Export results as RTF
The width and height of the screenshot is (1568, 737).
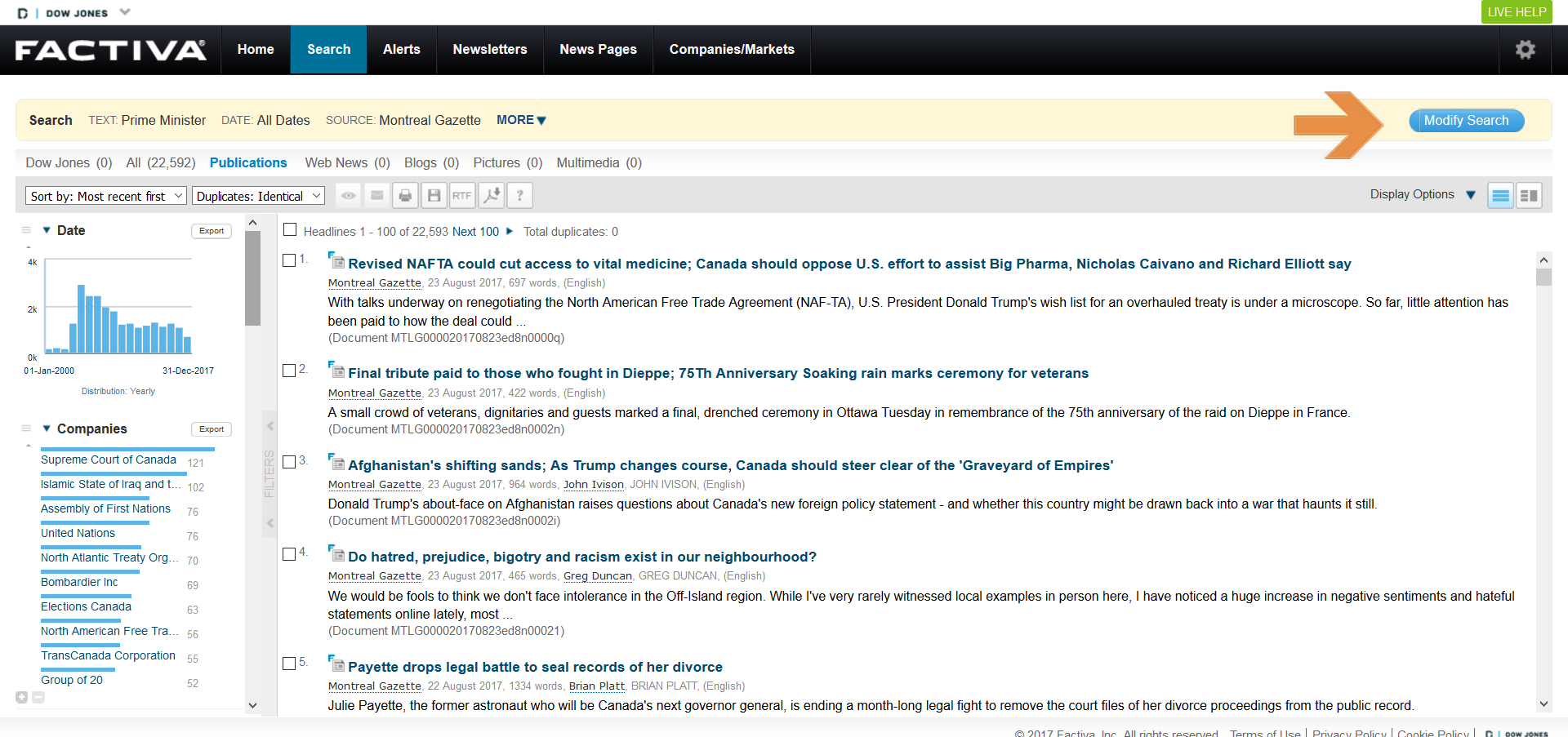tap(462, 196)
